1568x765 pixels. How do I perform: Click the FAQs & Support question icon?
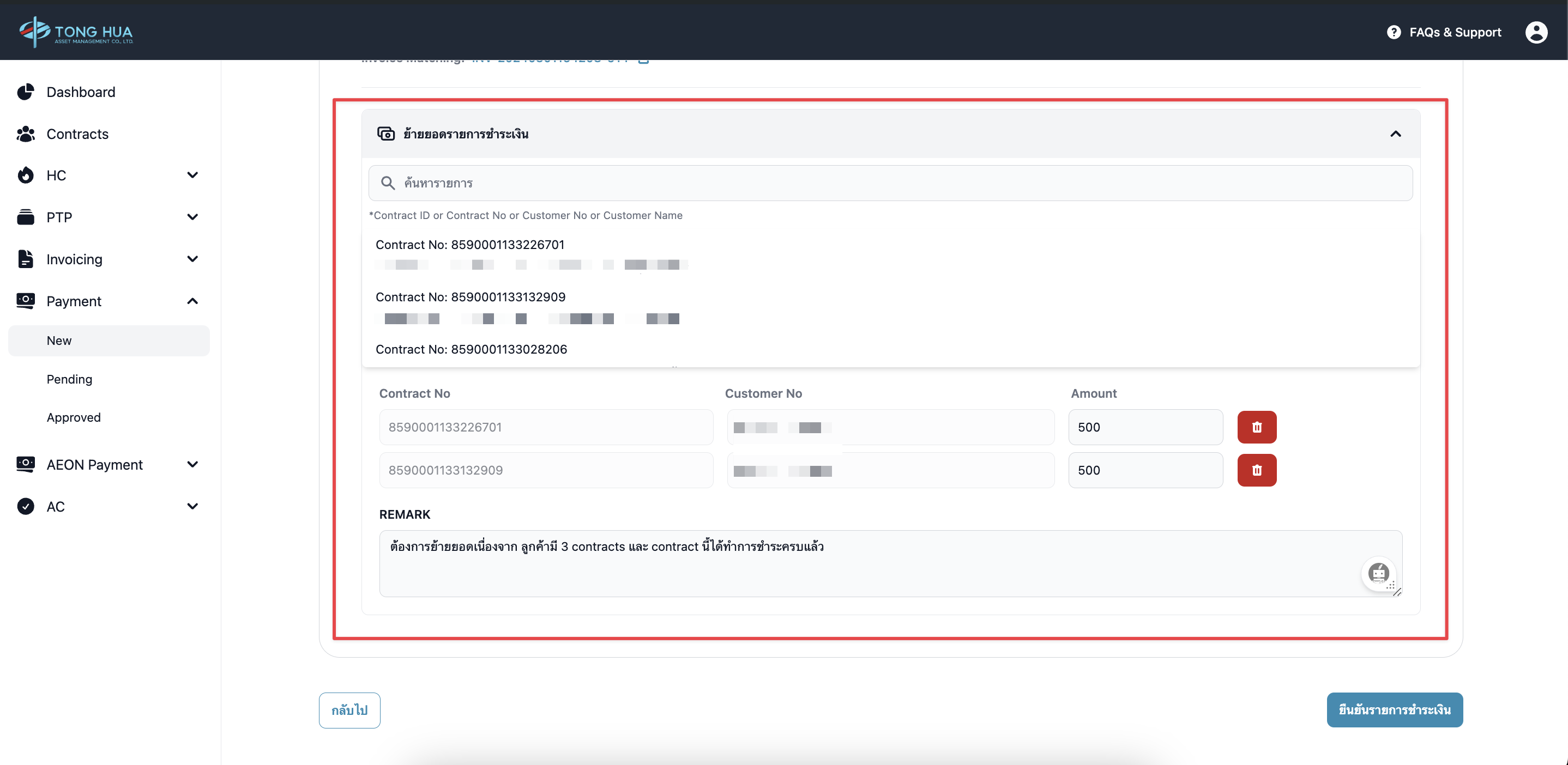(x=1394, y=32)
